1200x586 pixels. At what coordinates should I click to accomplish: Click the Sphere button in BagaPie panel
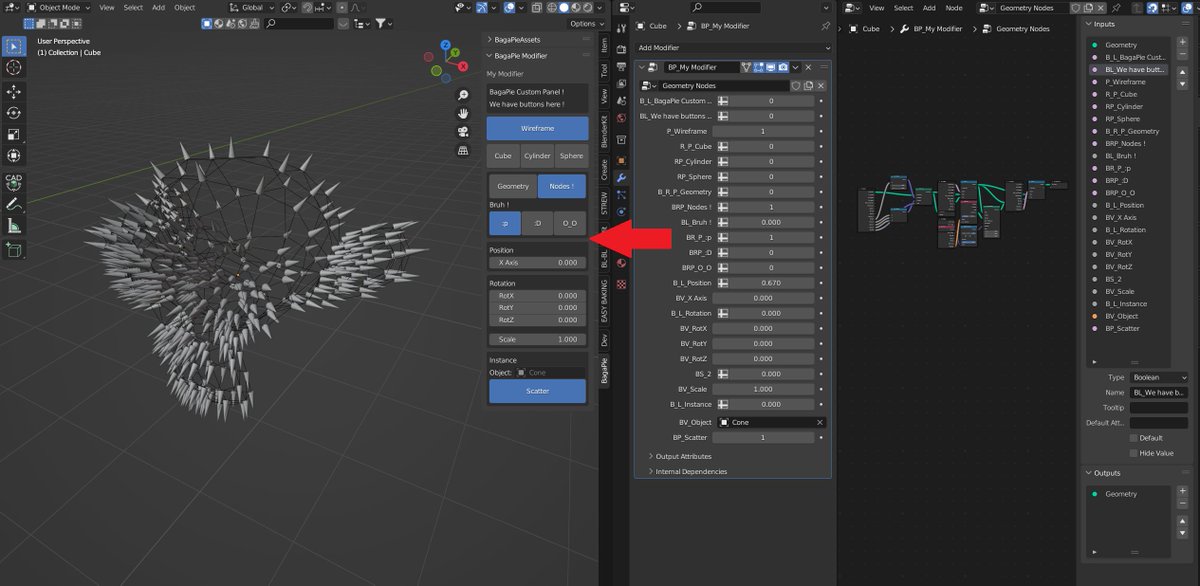572,155
